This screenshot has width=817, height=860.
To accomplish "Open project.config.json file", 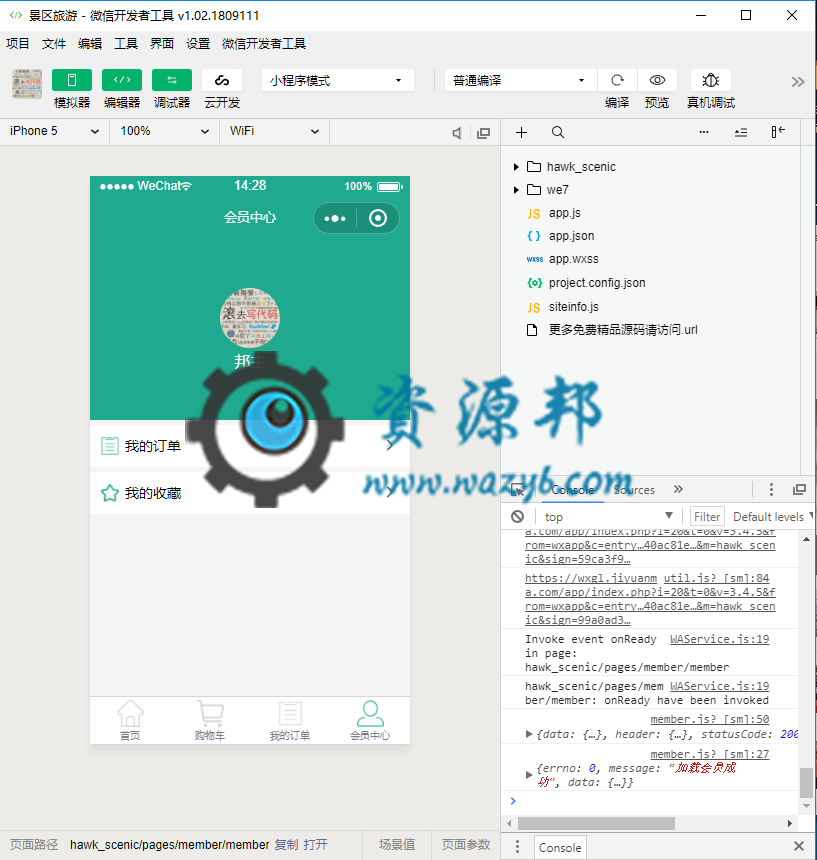I will point(597,283).
